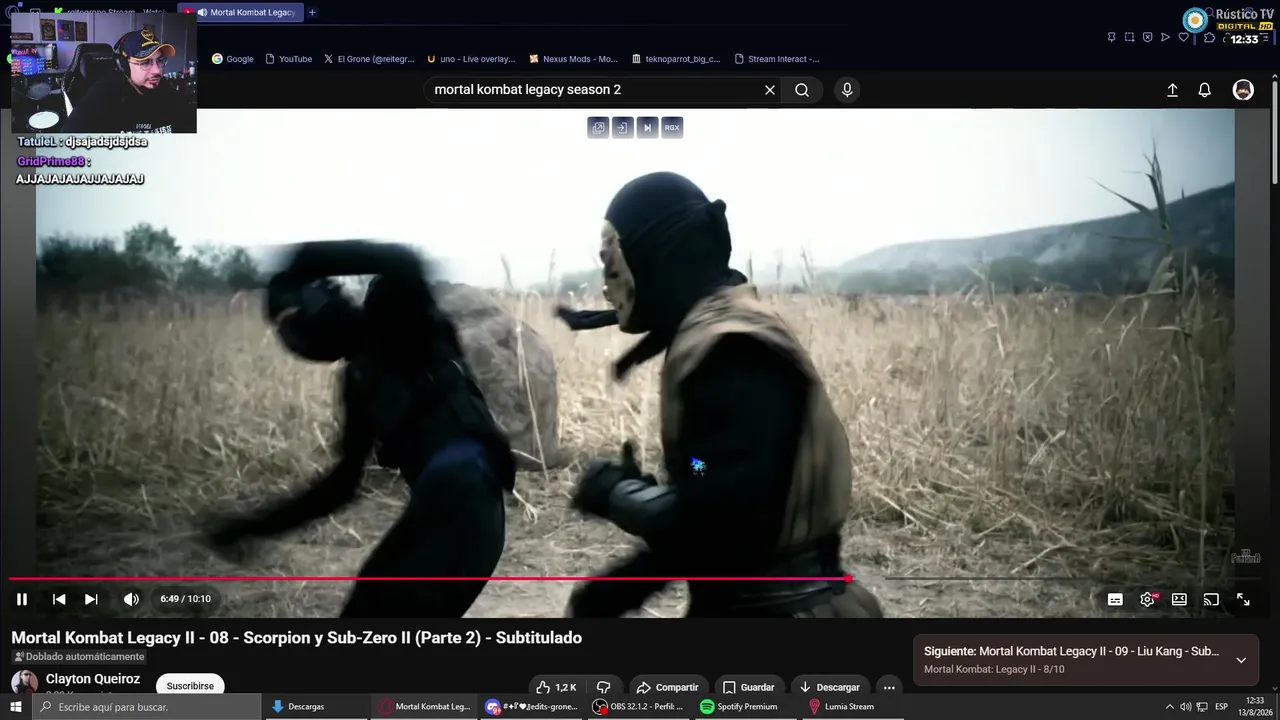Go to the previous video
The image size is (1280, 720).
tap(59, 599)
